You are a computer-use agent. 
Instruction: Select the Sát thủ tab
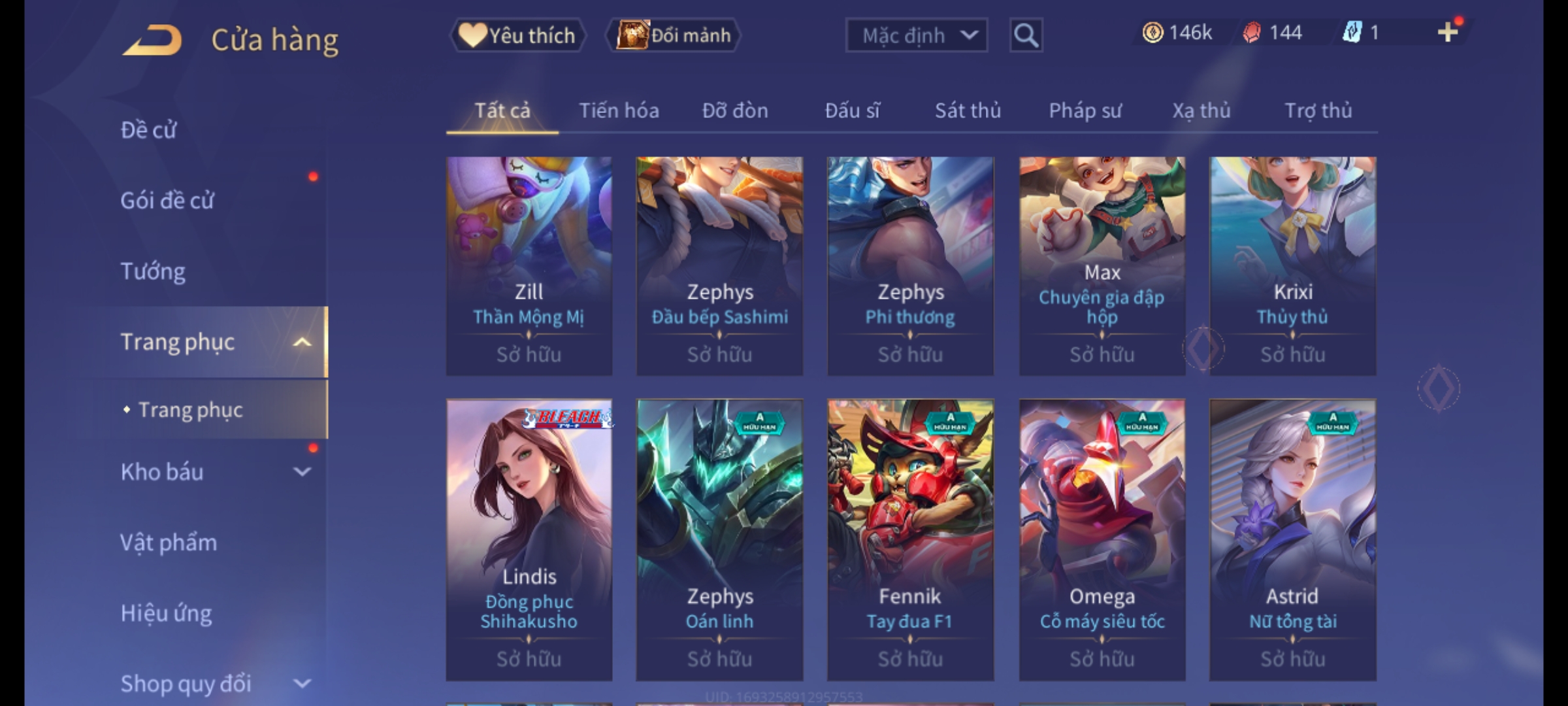(x=968, y=110)
